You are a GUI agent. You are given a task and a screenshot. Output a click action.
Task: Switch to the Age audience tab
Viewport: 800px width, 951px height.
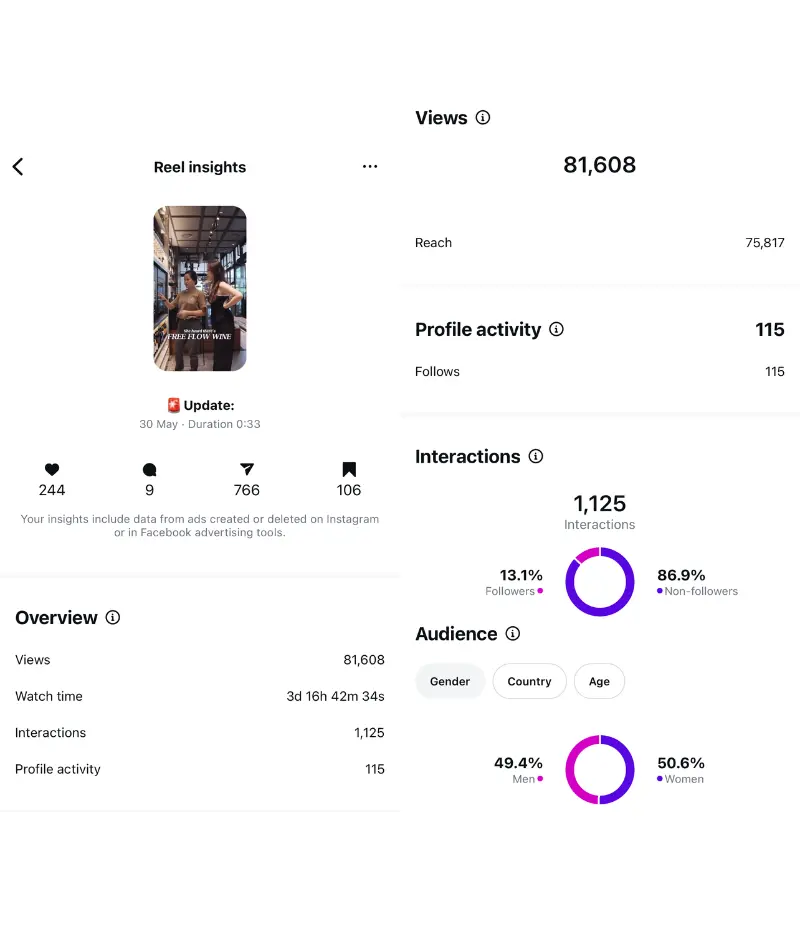[599, 681]
